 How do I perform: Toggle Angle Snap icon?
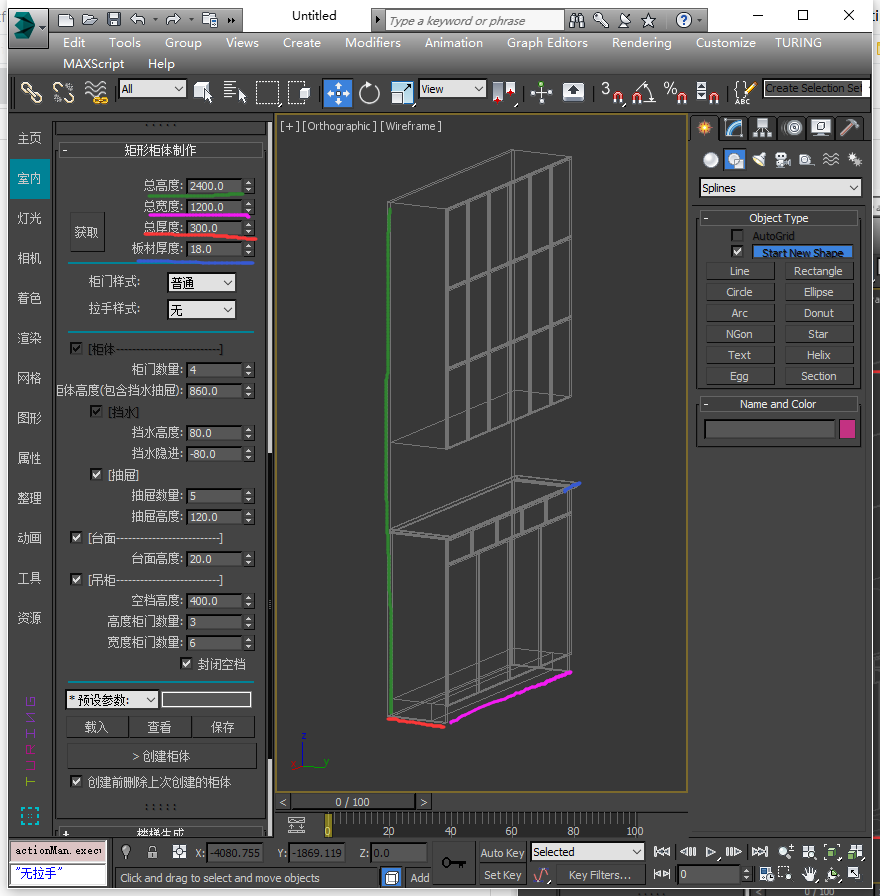click(643, 93)
